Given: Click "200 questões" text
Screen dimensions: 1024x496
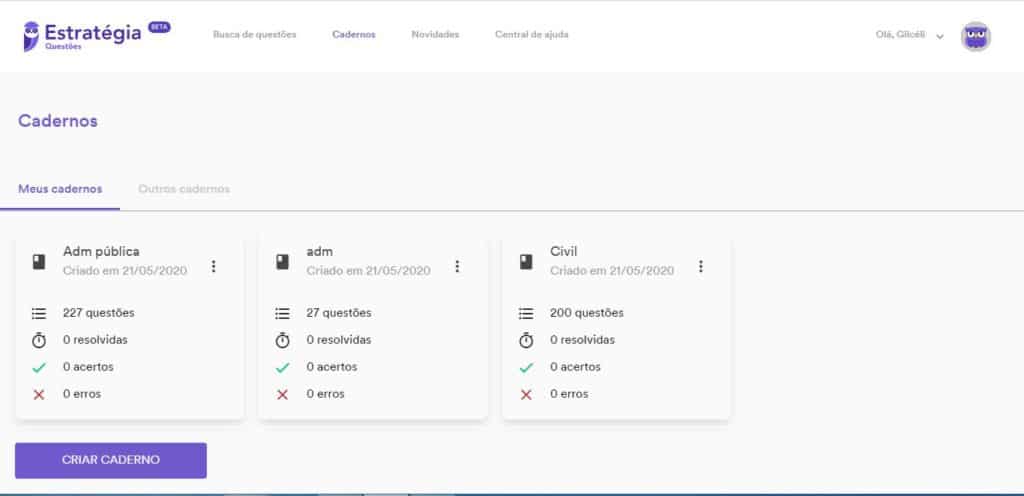Looking at the screenshot, I should 587,313.
